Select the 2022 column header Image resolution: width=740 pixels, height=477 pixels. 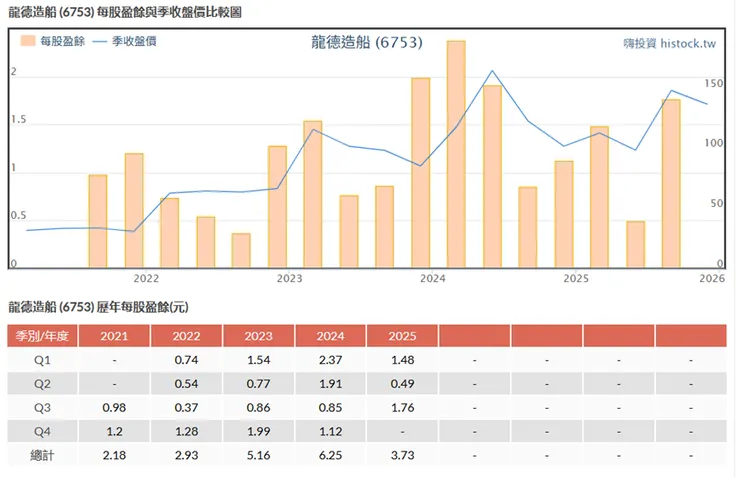point(186,336)
